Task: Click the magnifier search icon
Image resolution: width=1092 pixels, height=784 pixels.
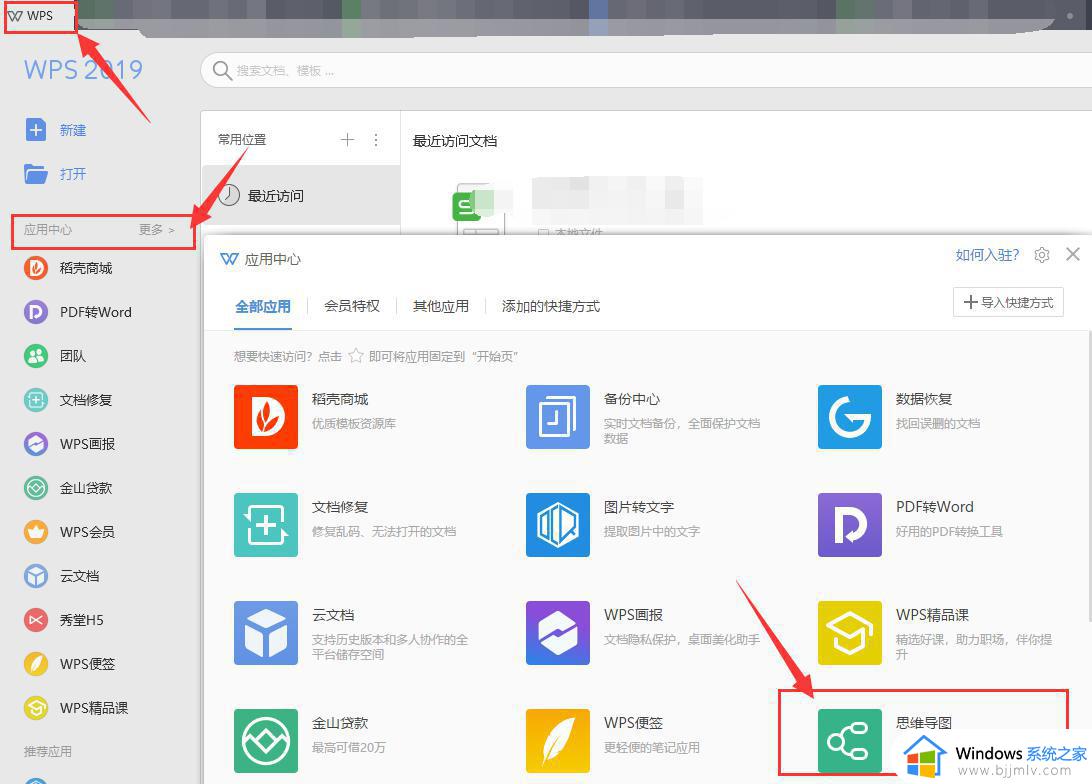Action: [x=222, y=70]
